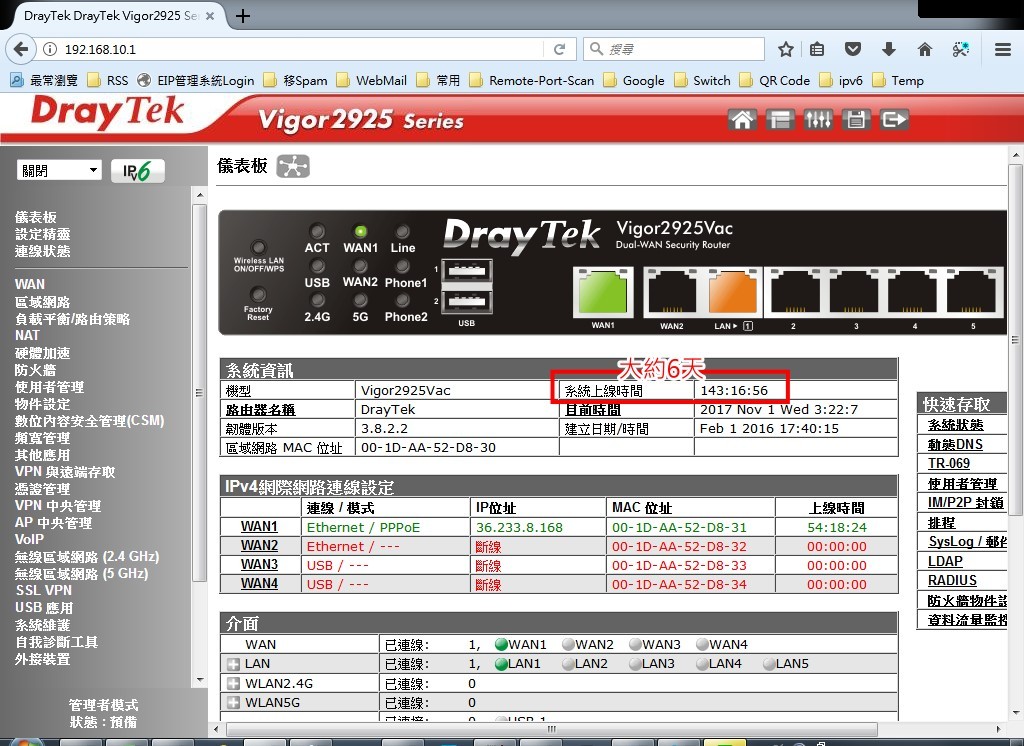1024x746 pixels.
Task: Open the WAN1 link in IPv4 table
Action: click(x=259, y=527)
